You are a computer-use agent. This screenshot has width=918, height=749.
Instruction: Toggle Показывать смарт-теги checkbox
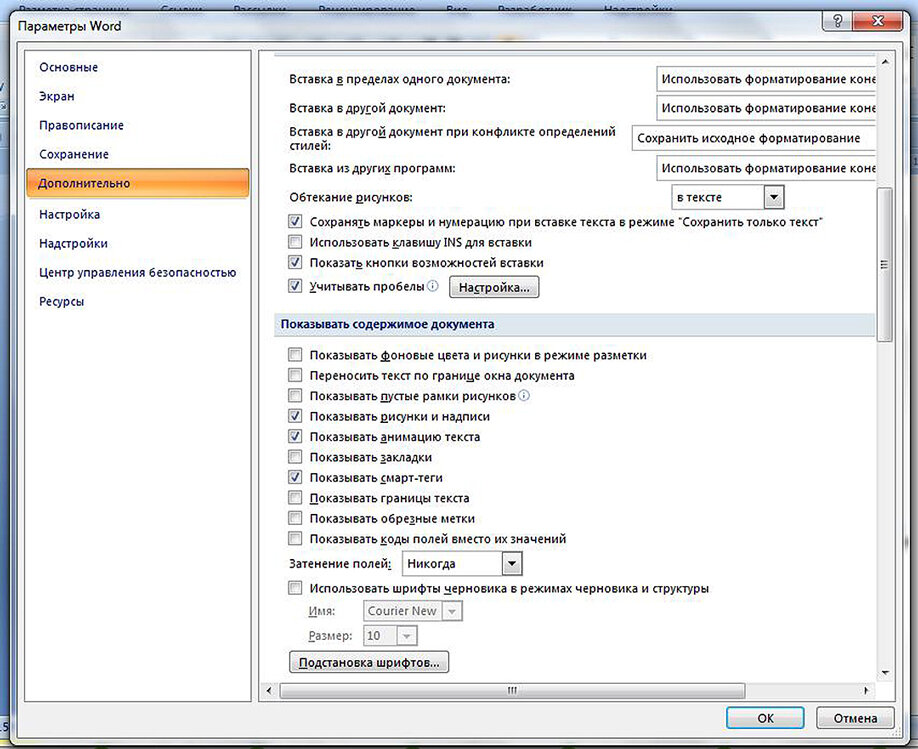tap(295, 478)
